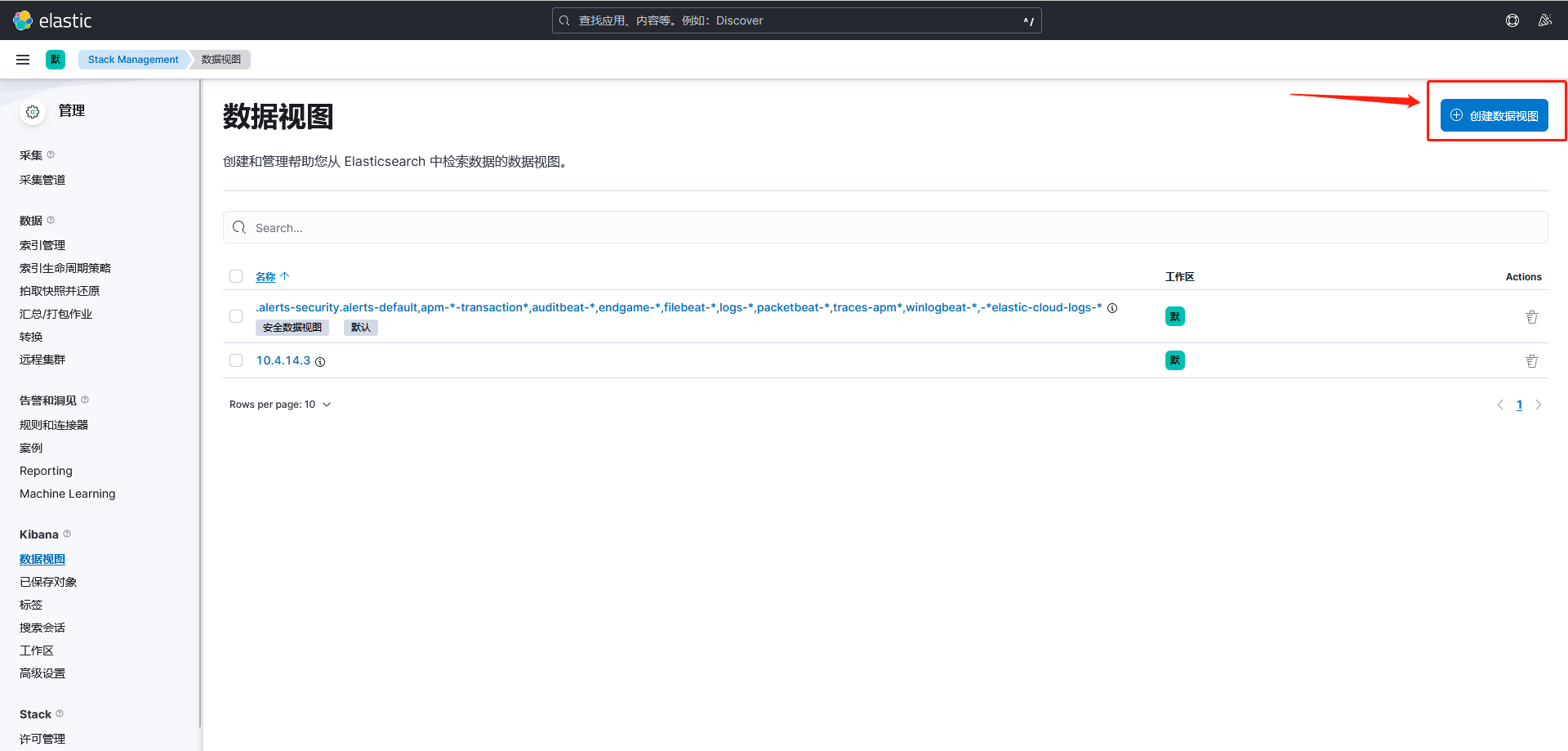Image resolution: width=1568 pixels, height=751 pixels.
Task: Open 规则和连接器 in sidebar
Action: [x=54, y=425]
